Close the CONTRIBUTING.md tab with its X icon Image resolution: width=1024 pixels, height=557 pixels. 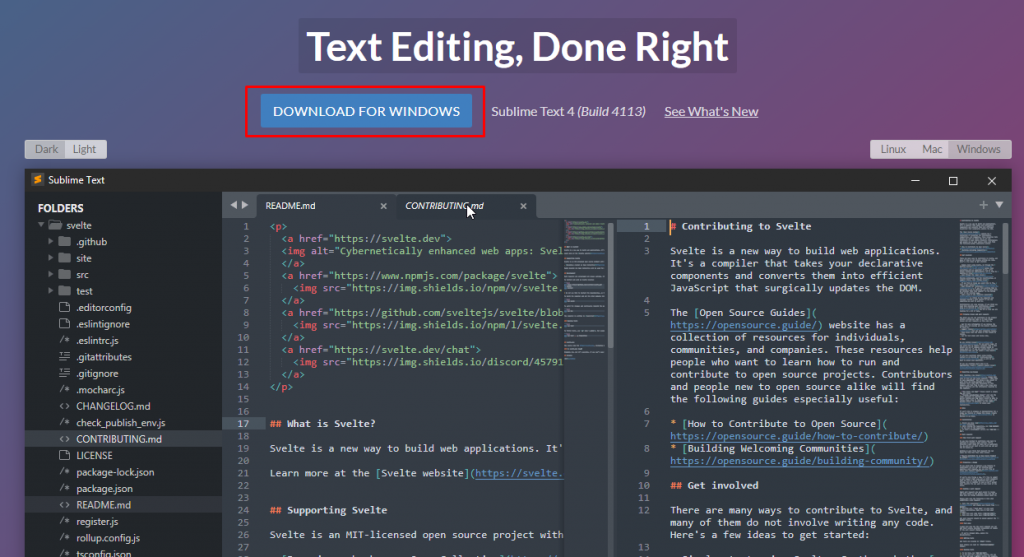523,206
